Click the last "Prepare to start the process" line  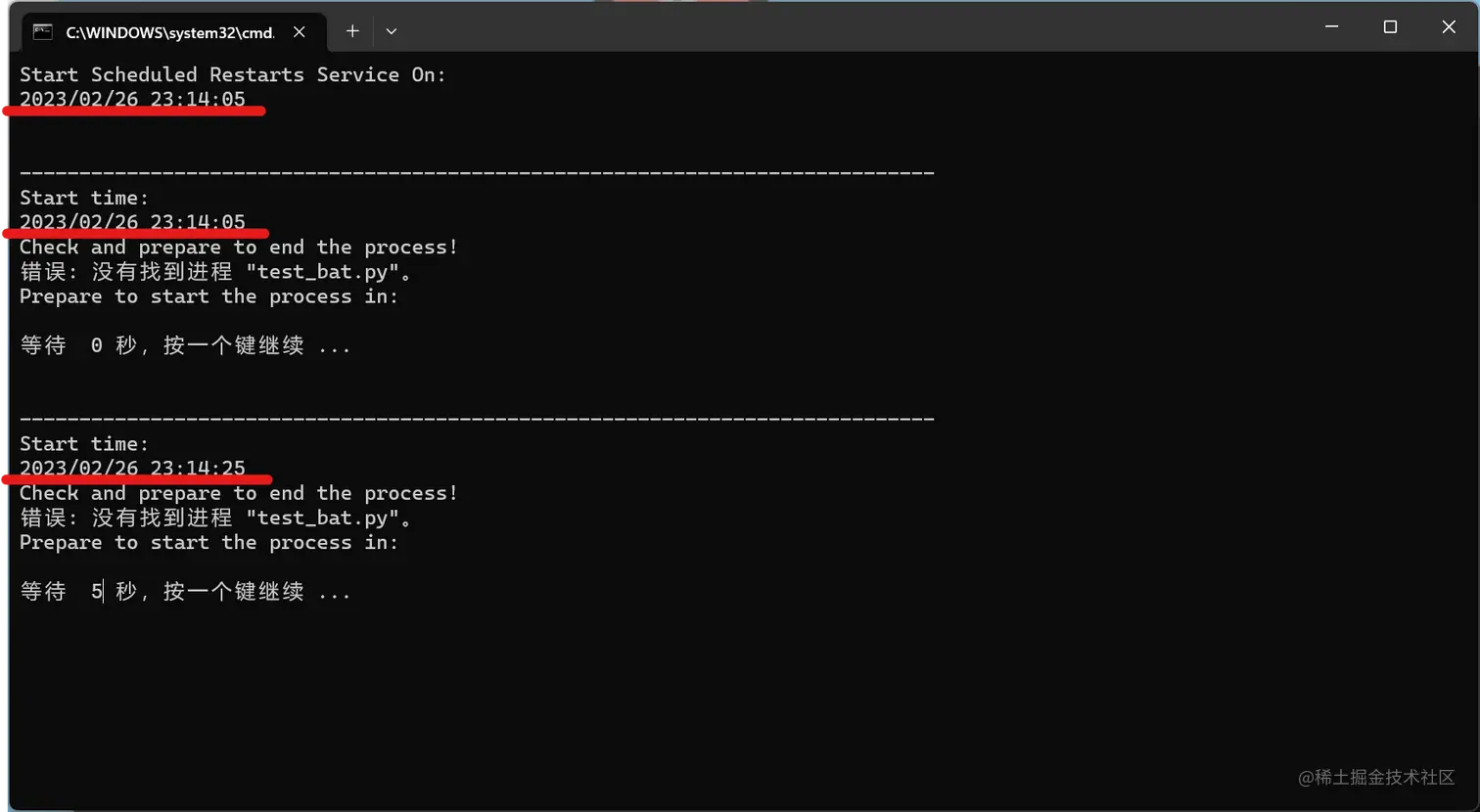click(208, 542)
